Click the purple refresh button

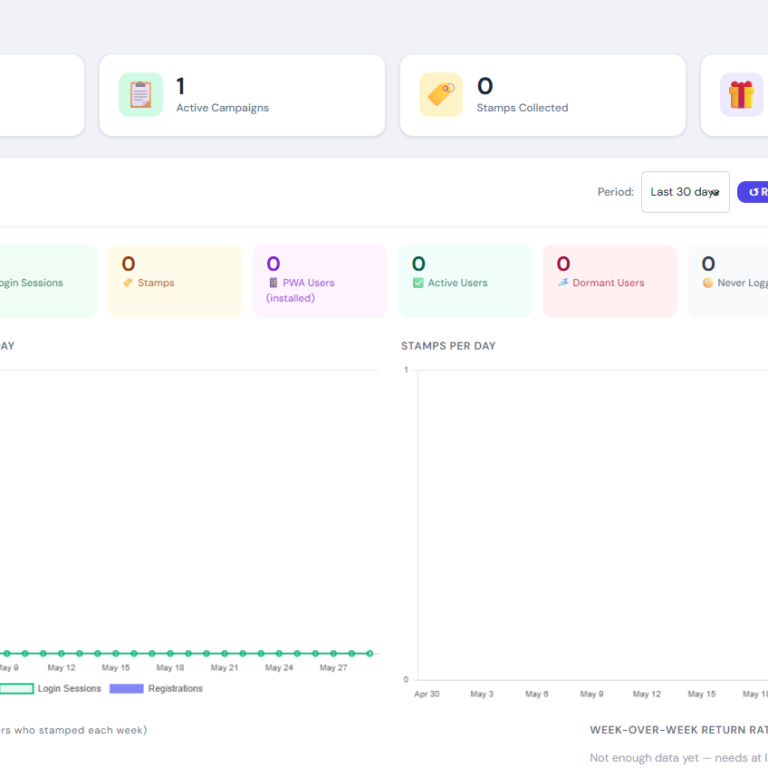click(x=753, y=192)
